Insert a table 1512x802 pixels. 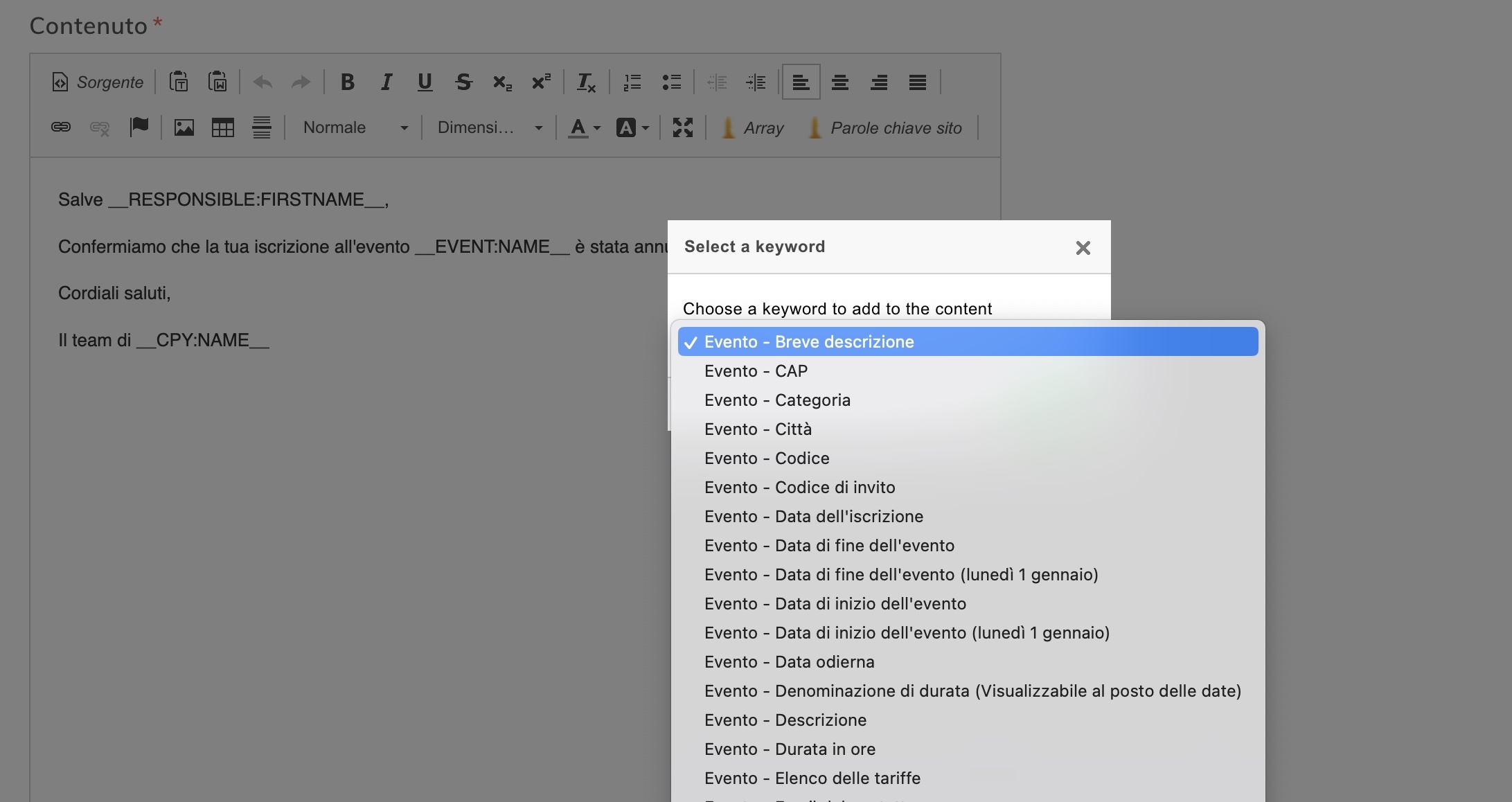[222, 127]
